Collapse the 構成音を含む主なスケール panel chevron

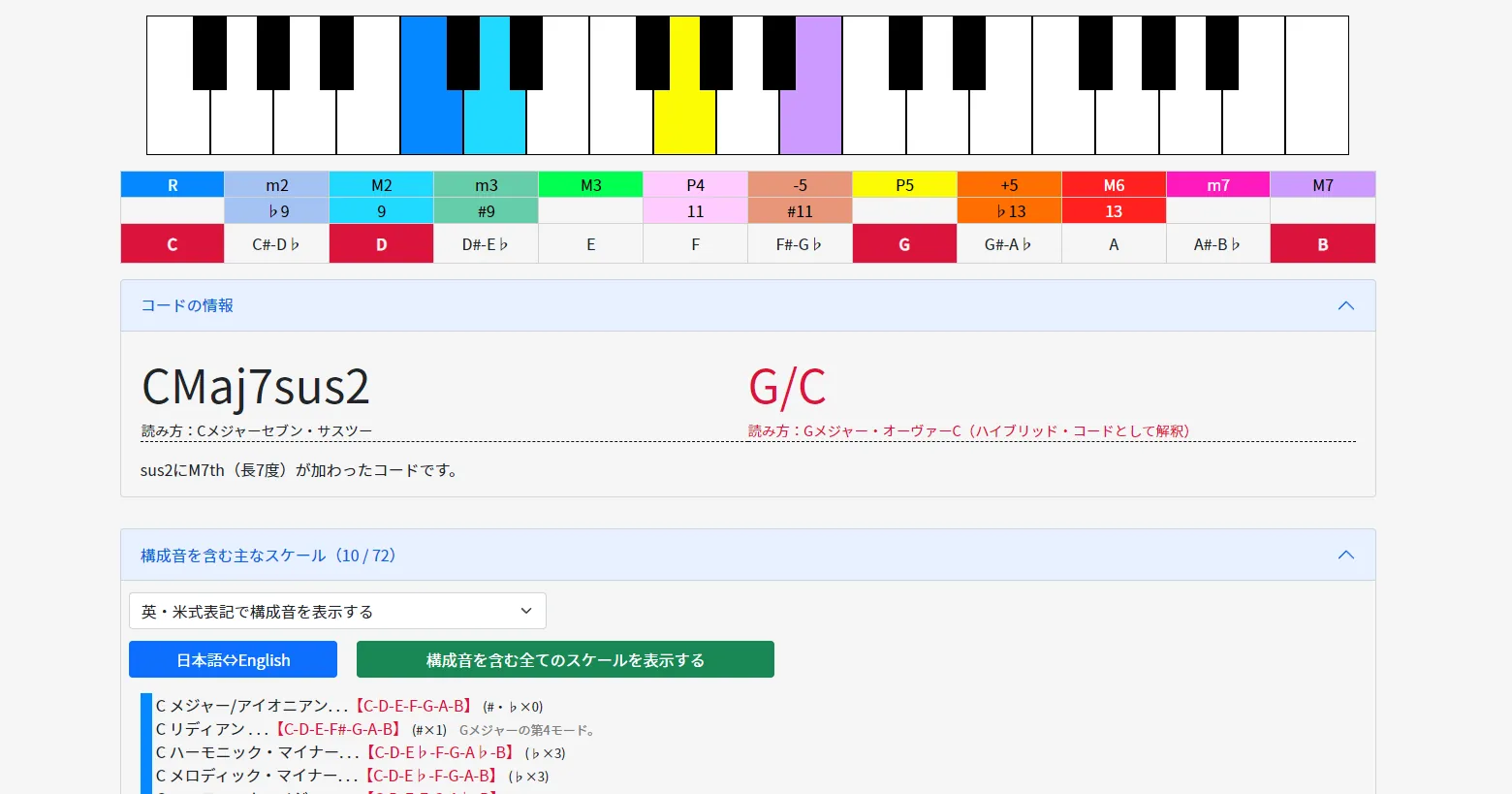click(x=1345, y=555)
